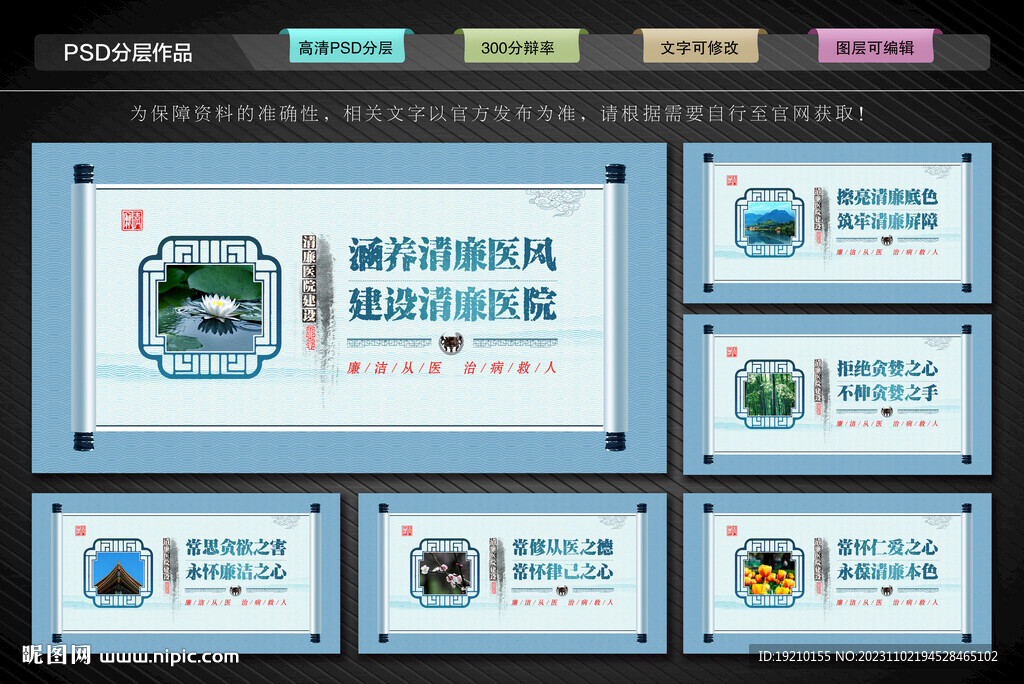This screenshot has width=1024, height=684.
Task: Click the orange tulips picture frame
Action: pyautogui.click(x=769, y=573)
